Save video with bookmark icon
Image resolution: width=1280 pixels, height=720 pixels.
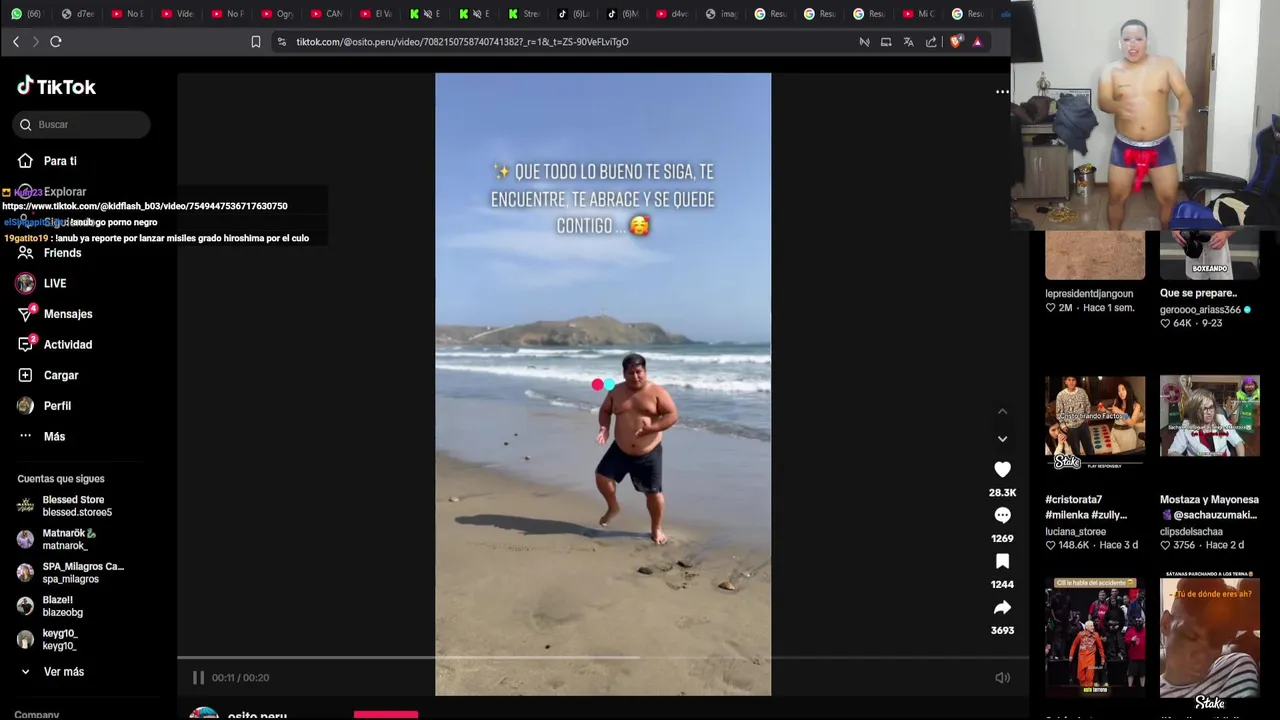click(1002, 561)
